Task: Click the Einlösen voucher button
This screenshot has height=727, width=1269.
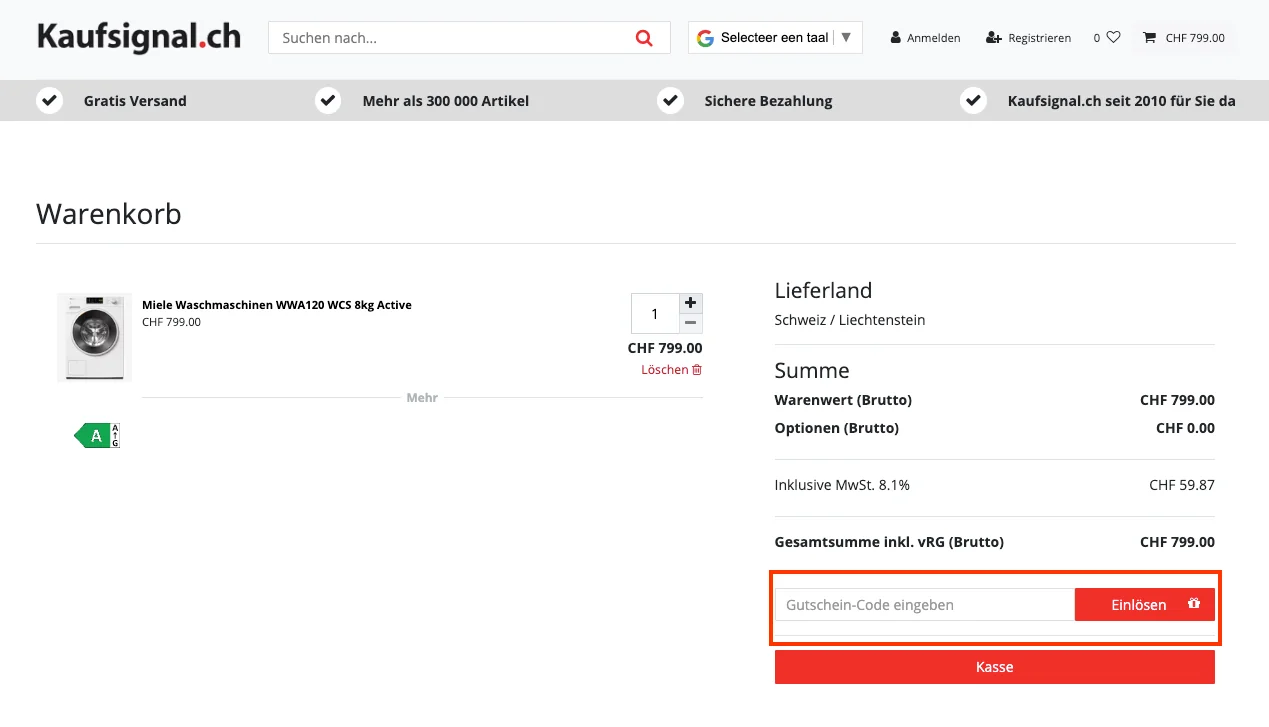Action: [1138, 604]
